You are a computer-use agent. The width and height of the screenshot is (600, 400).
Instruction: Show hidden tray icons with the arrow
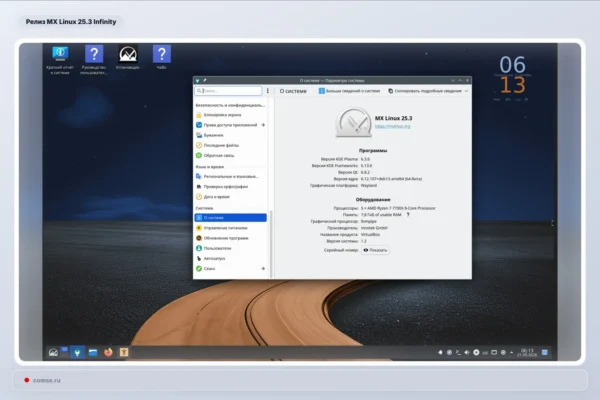512,353
